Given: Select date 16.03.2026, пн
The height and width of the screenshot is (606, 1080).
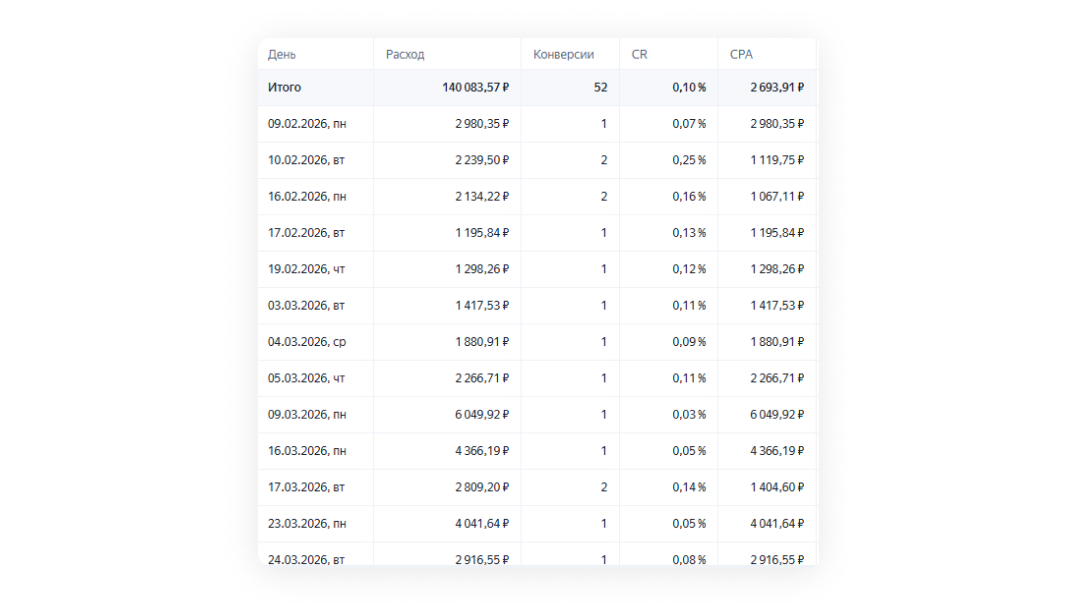Looking at the screenshot, I should (x=307, y=451).
